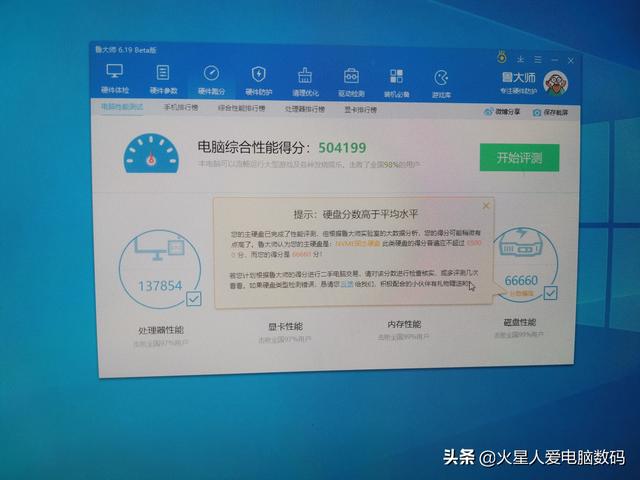
Task: Click the highlighted drive type text in popup
Action: [x=358, y=243]
